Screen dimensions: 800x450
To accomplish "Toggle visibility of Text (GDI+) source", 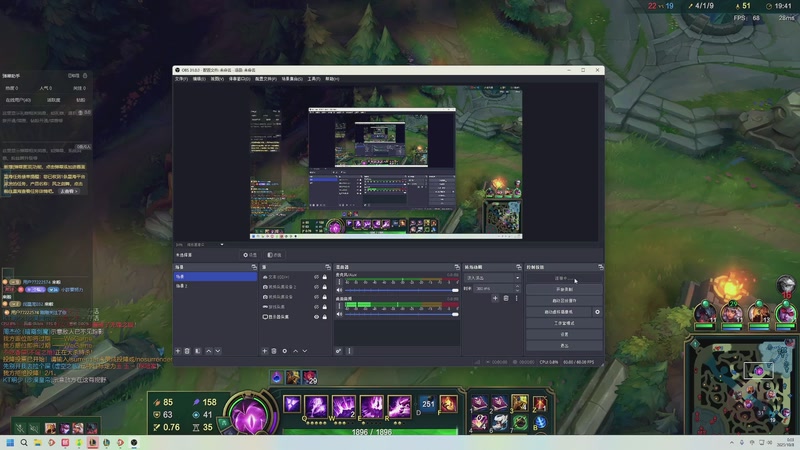I will tap(316, 277).
